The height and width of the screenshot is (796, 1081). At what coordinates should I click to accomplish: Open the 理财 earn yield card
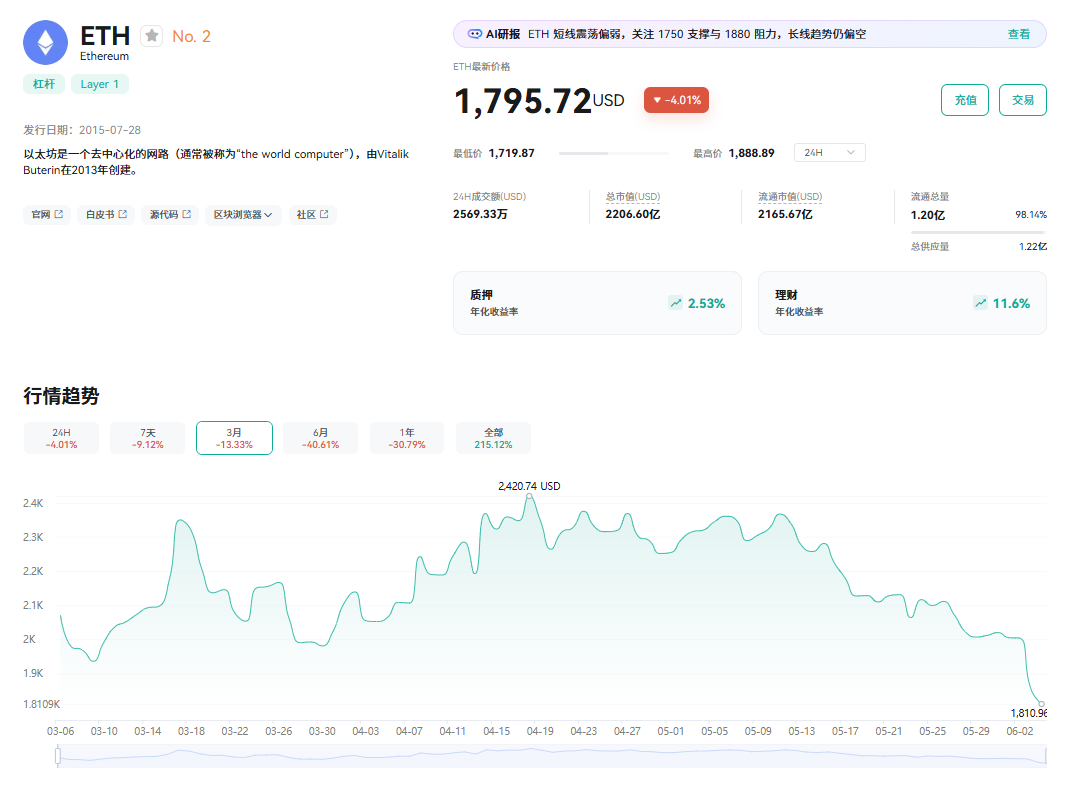click(902, 303)
